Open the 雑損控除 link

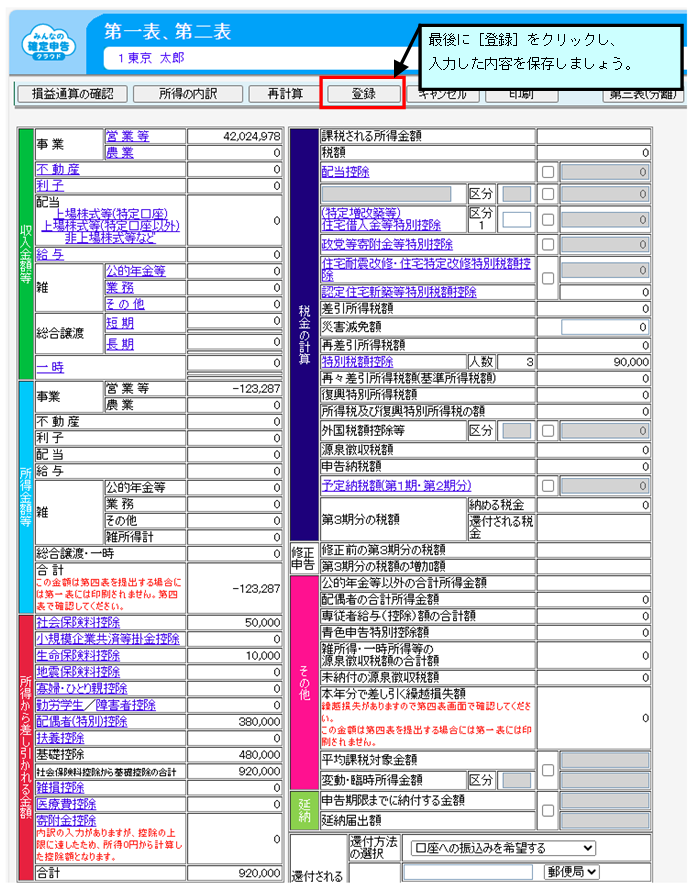point(60,788)
